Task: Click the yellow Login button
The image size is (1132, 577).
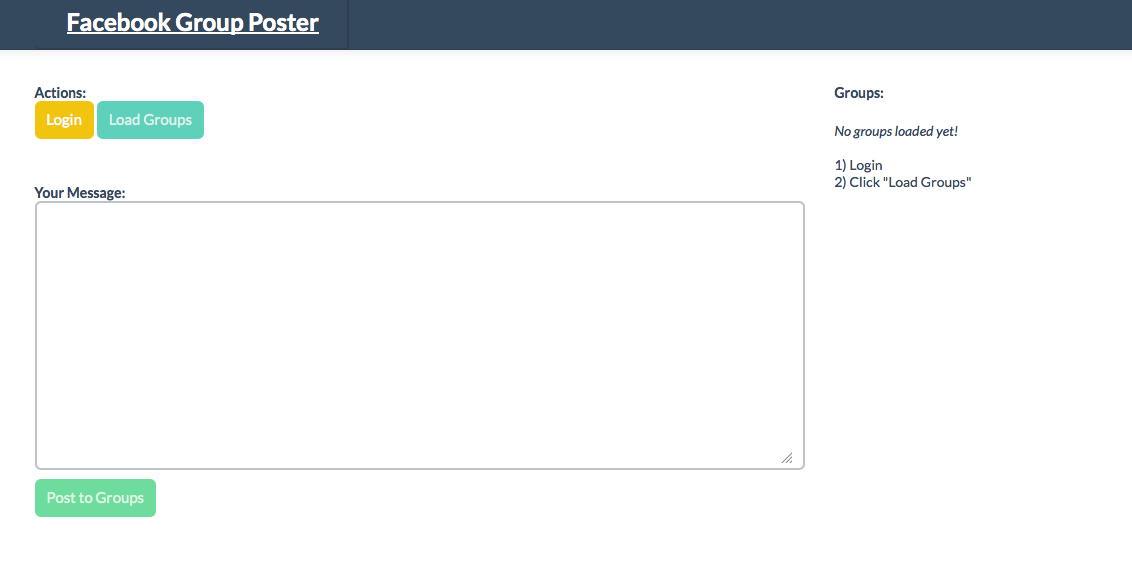Action: coord(64,120)
